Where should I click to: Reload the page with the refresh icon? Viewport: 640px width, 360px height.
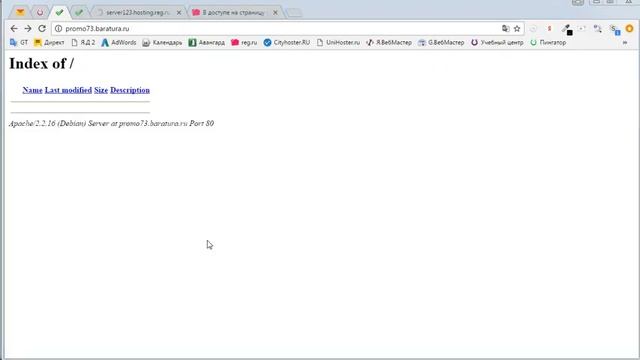tap(42, 29)
